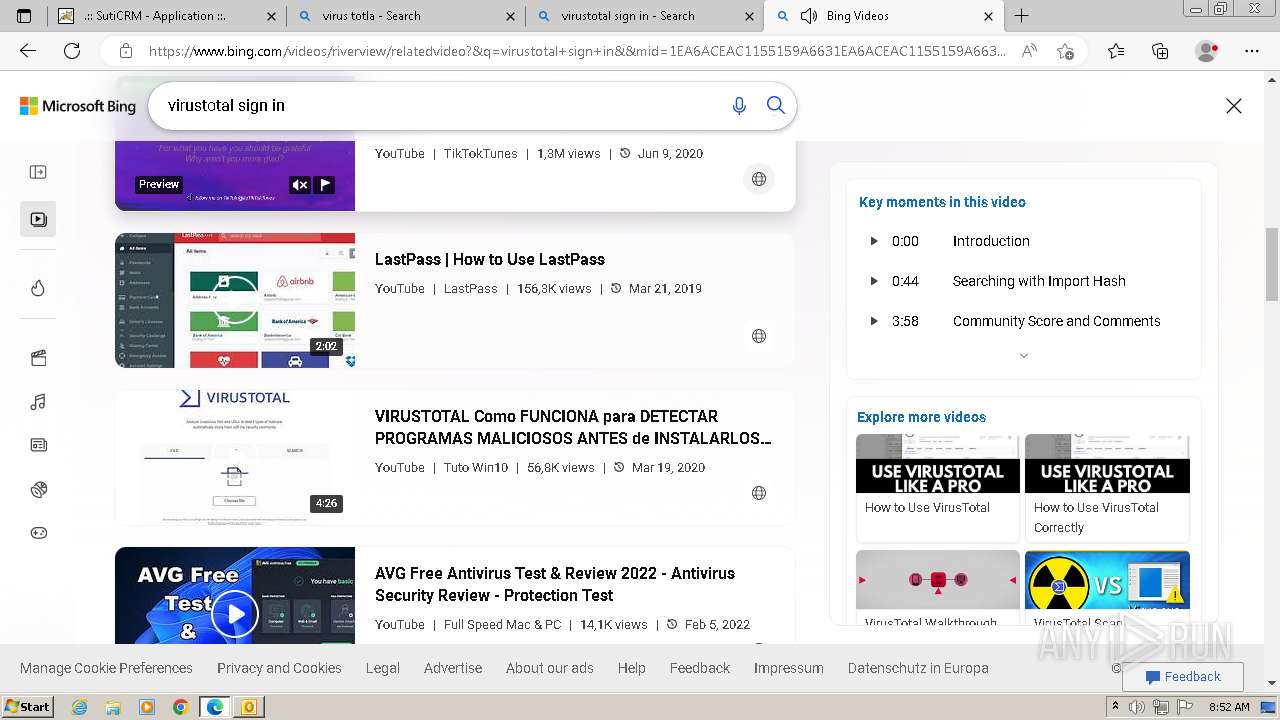Go back with browser back arrow
Image resolution: width=1280 pixels, height=720 pixels.
(x=28, y=51)
